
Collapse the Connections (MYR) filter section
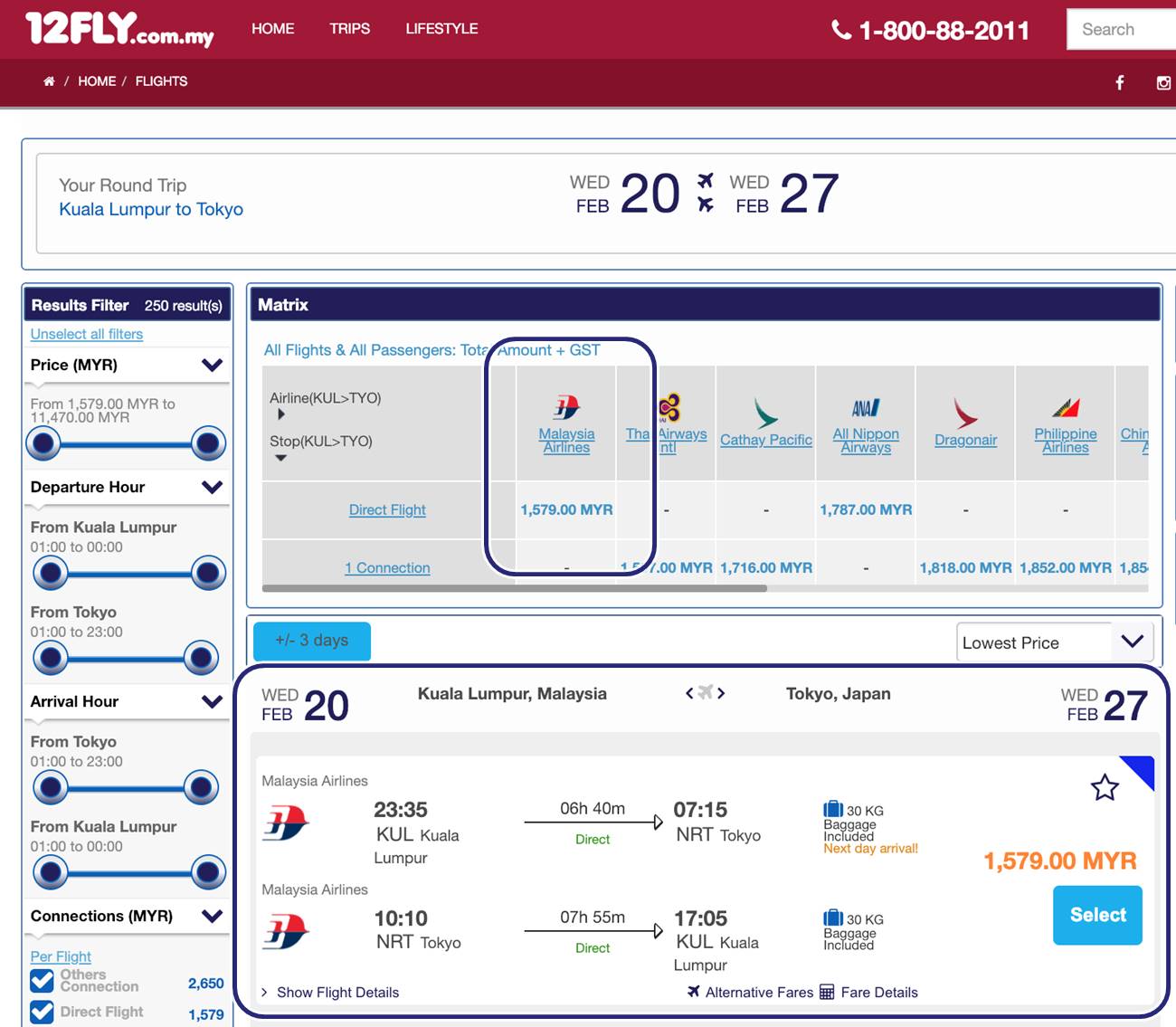pos(212,917)
